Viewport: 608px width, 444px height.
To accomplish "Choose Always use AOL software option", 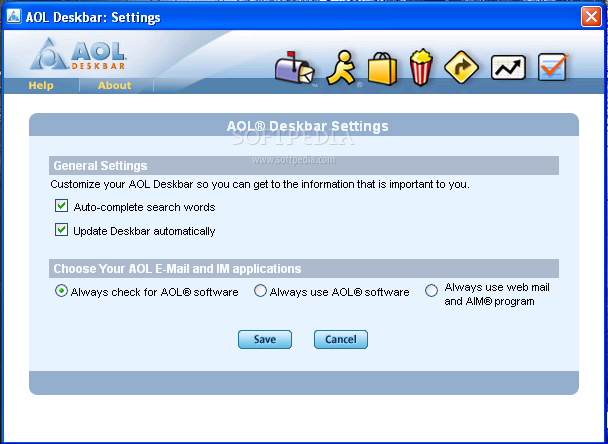I will [x=260, y=291].
